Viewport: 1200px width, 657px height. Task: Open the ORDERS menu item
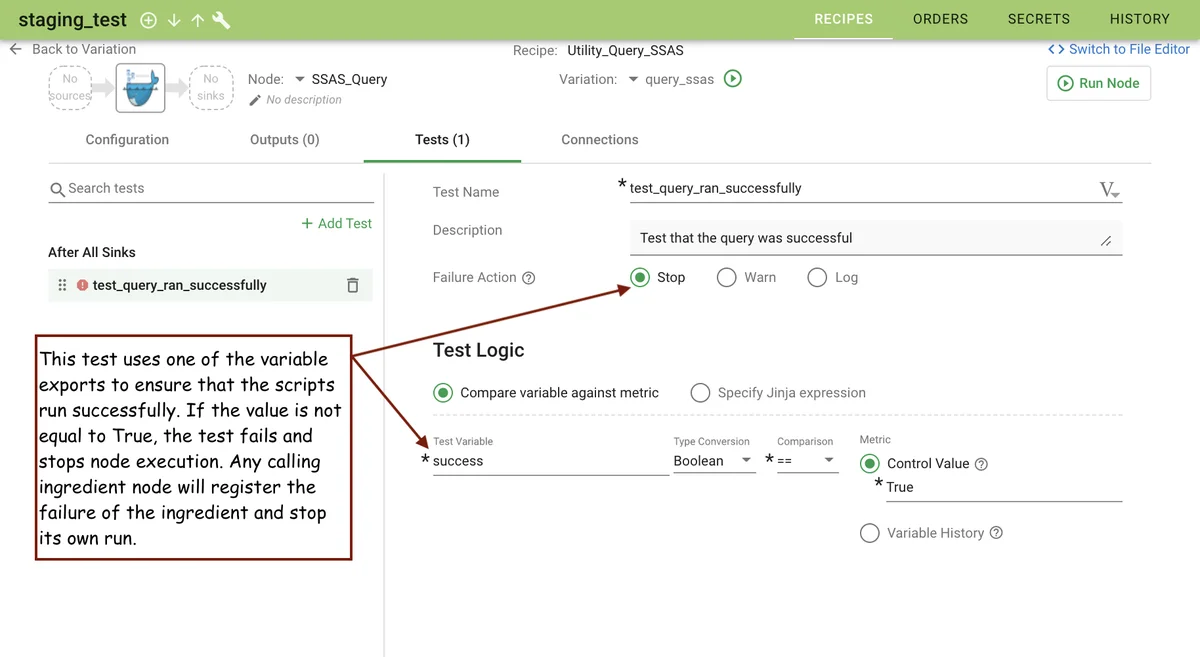[x=940, y=19]
